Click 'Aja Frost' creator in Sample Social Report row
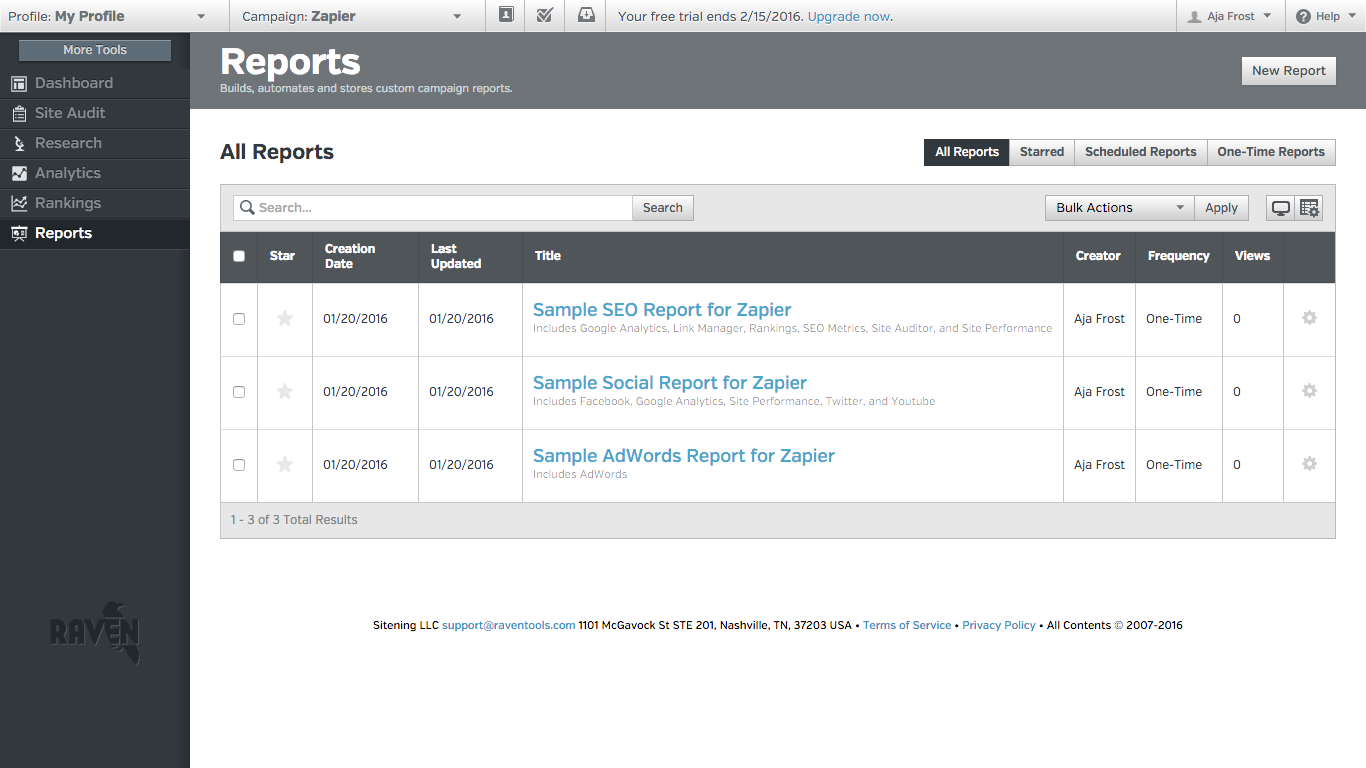The image size is (1366, 768). coord(1100,392)
